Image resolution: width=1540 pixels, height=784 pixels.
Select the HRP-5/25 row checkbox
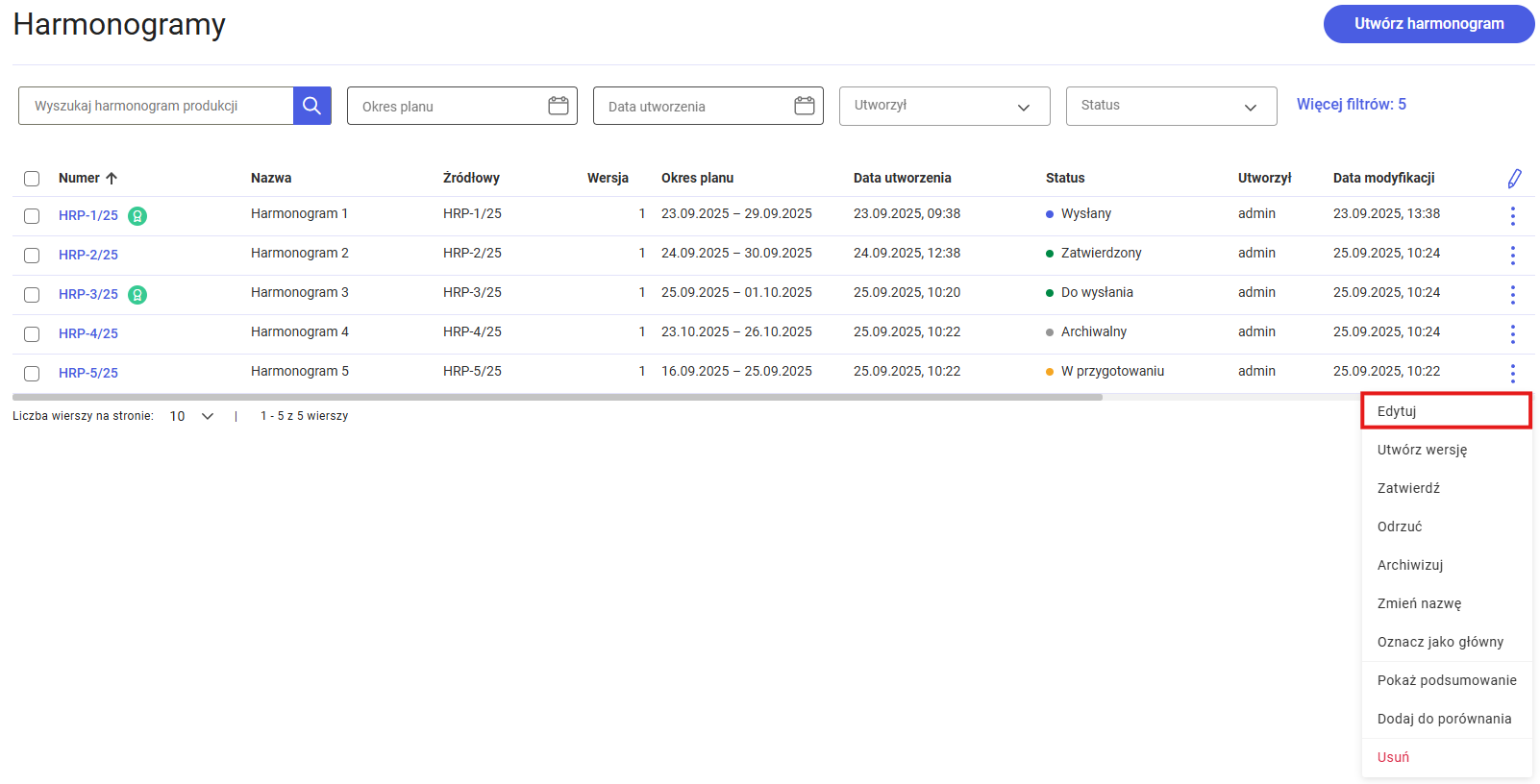(x=32, y=374)
